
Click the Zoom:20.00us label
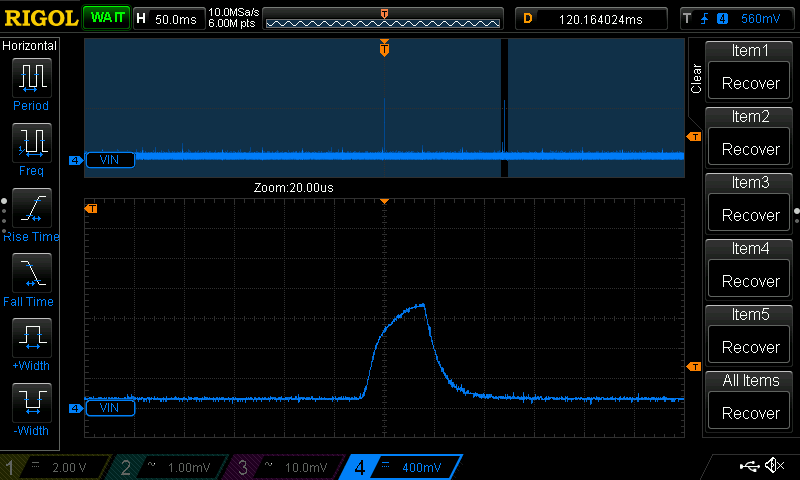point(293,188)
